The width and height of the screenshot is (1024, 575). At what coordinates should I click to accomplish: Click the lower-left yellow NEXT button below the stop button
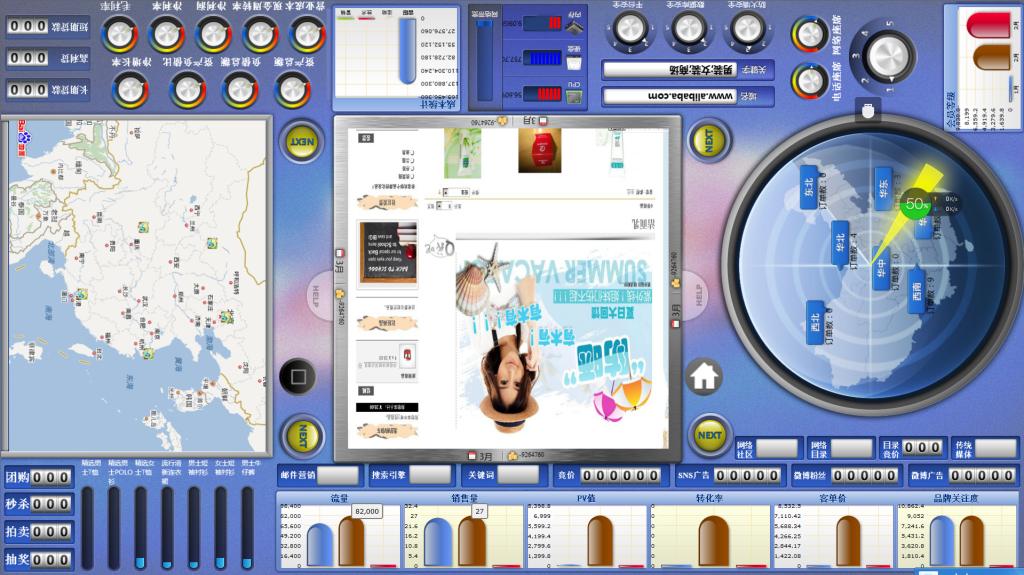(302, 436)
